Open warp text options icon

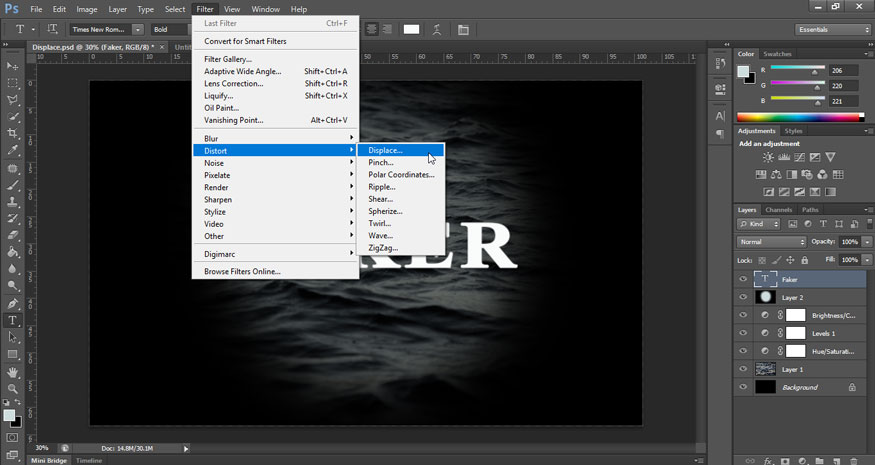(437, 30)
